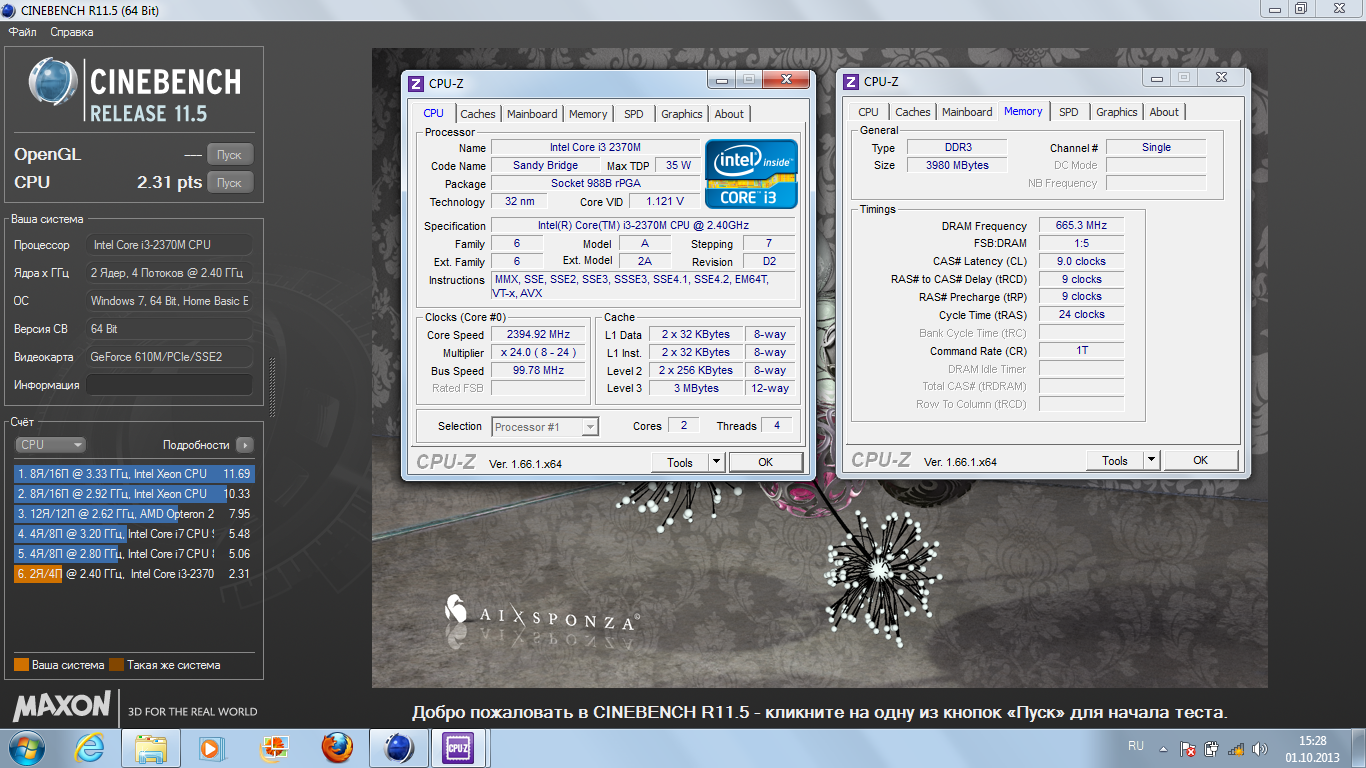Click the tray icon left of the network signal bars
The image size is (1366, 768).
[1212, 748]
